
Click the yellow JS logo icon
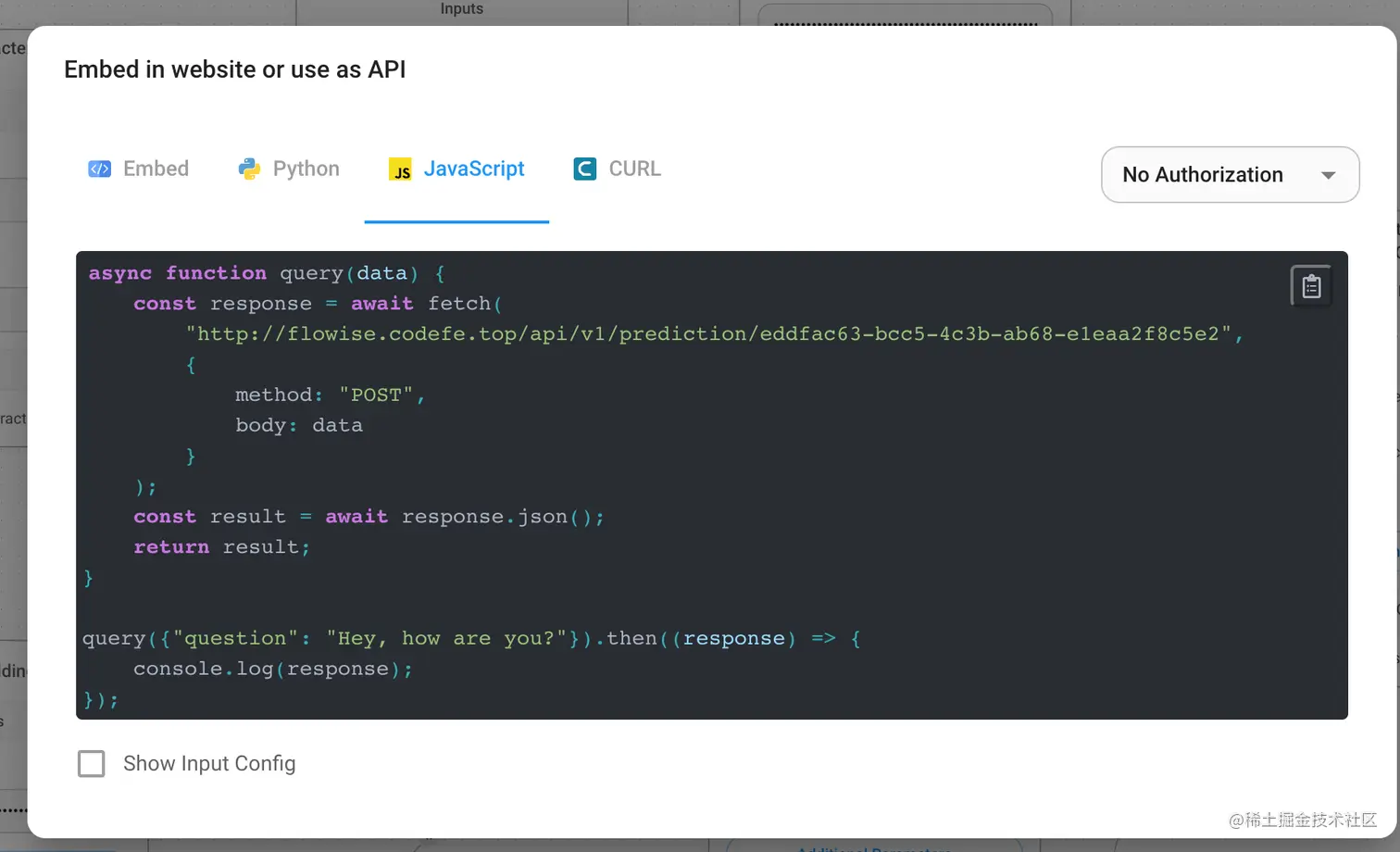tap(400, 169)
